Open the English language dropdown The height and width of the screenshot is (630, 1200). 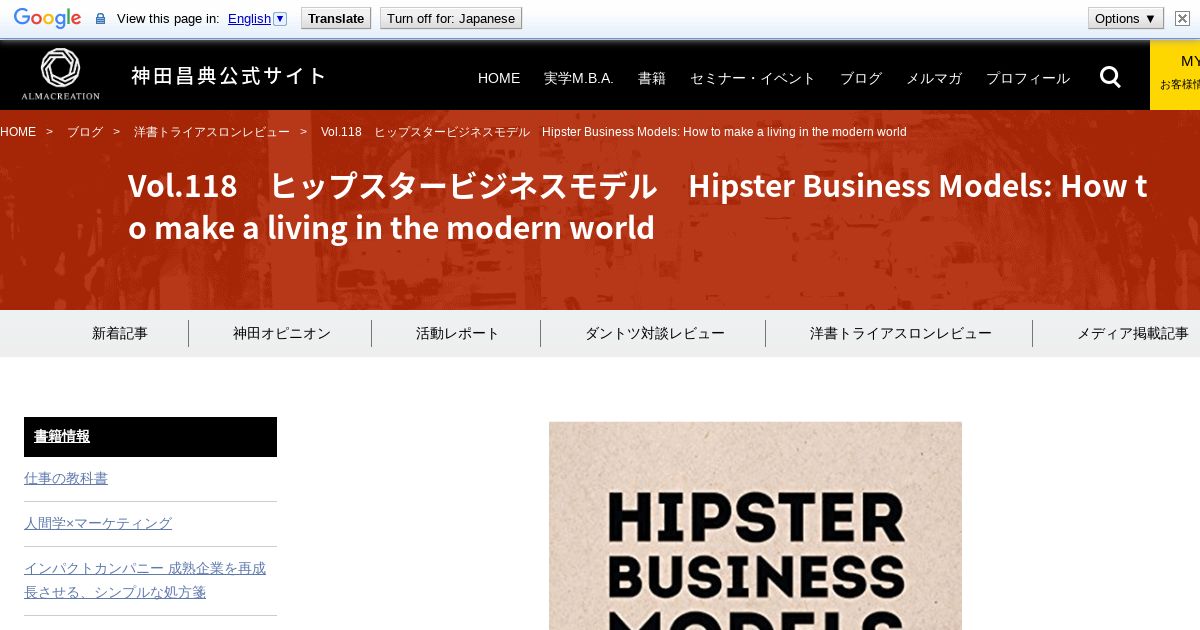coord(257,18)
